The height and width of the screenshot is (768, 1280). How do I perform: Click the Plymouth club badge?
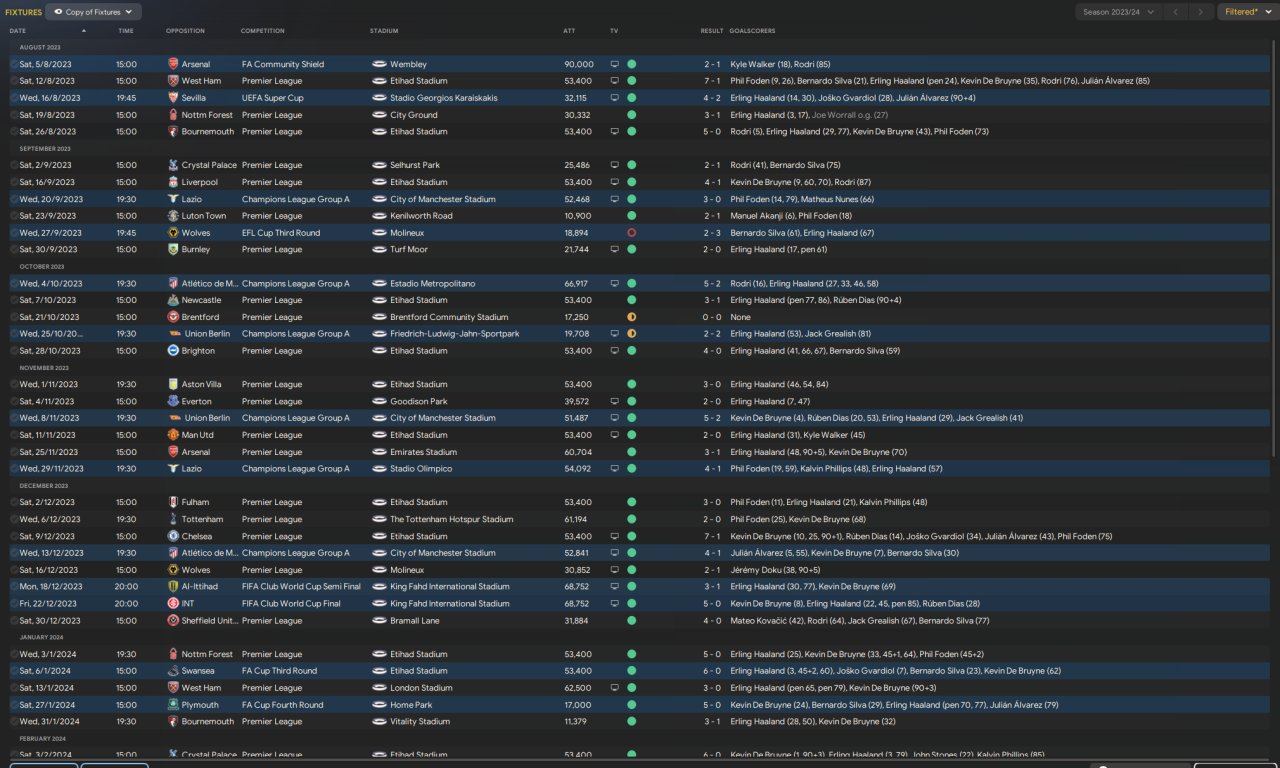[174, 705]
